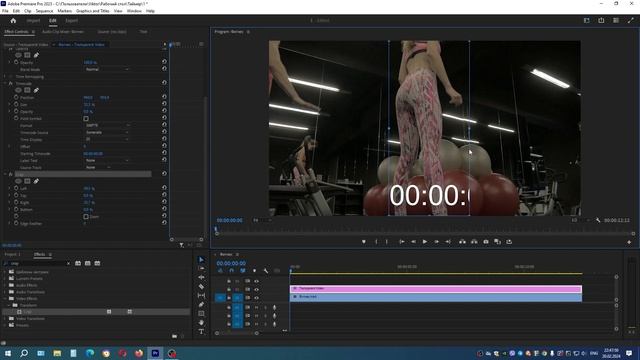The height and width of the screenshot is (360, 640).
Task: Mute first audio track with M button
Action: click(x=257, y=307)
